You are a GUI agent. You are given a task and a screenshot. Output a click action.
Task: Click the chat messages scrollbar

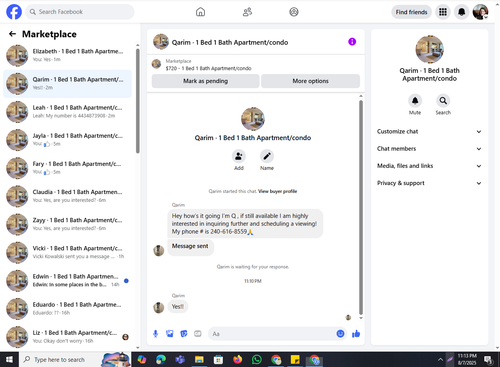[361, 207]
